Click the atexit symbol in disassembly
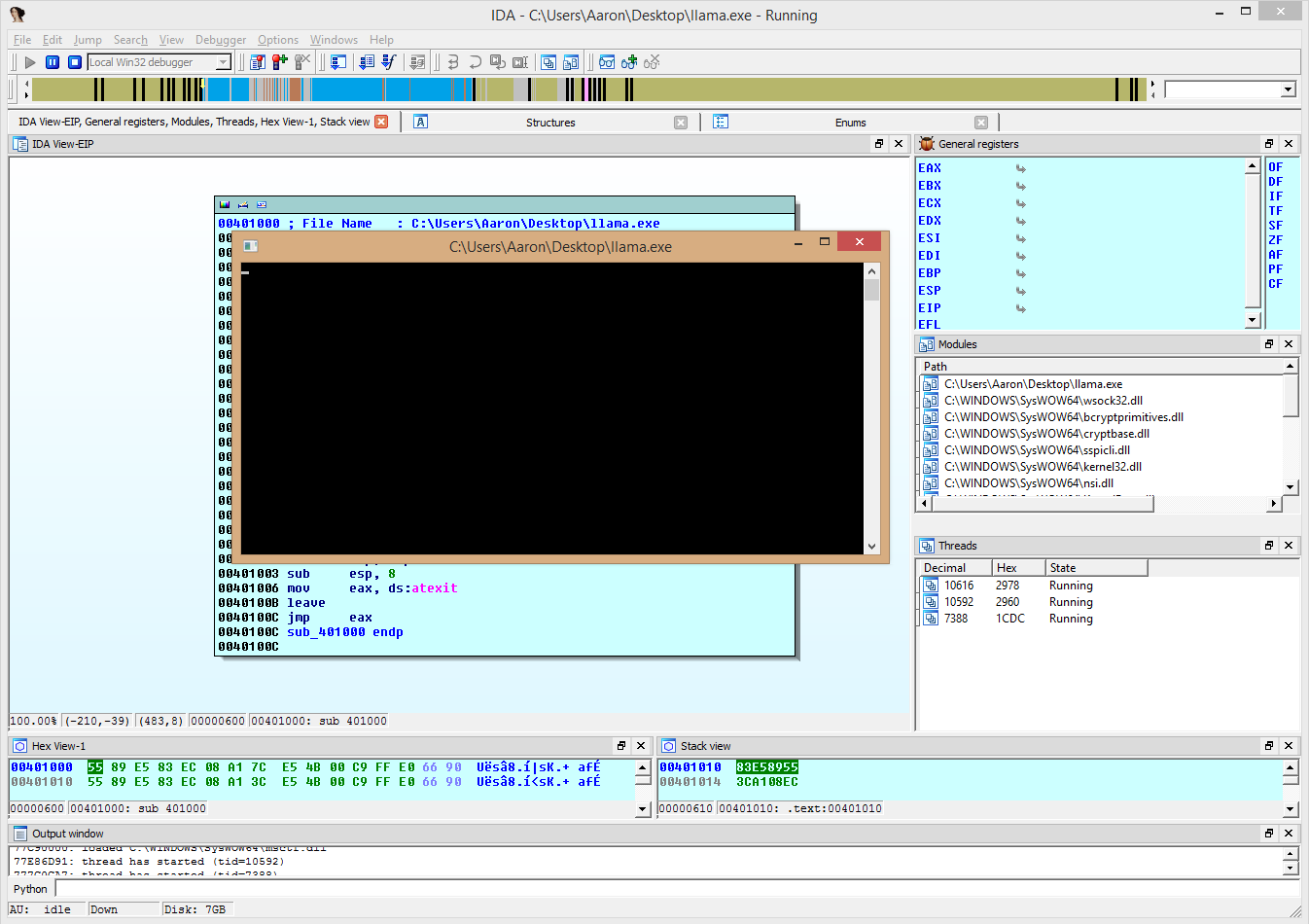 tap(434, 588)
